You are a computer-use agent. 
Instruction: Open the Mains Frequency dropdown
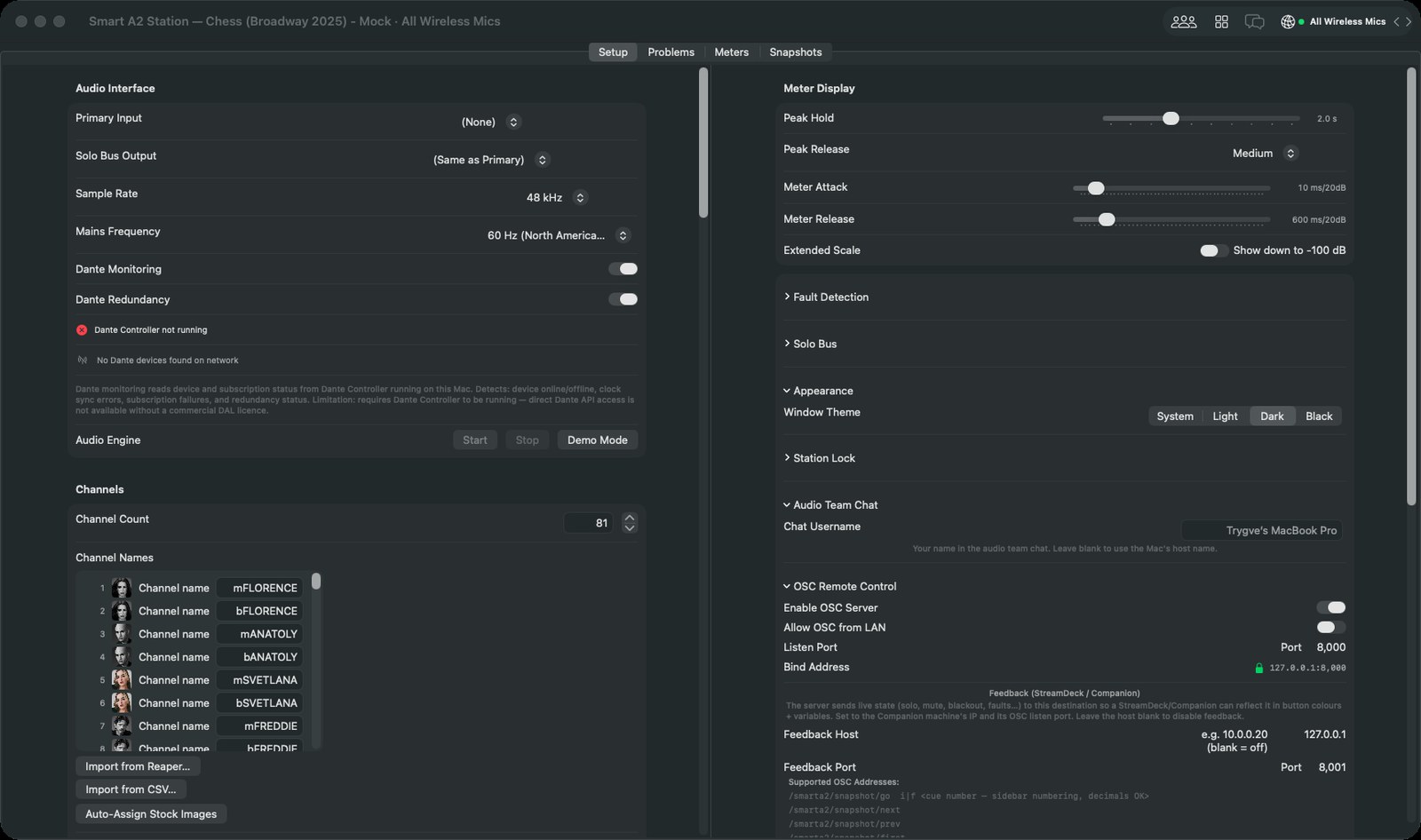tap(558, 235)
